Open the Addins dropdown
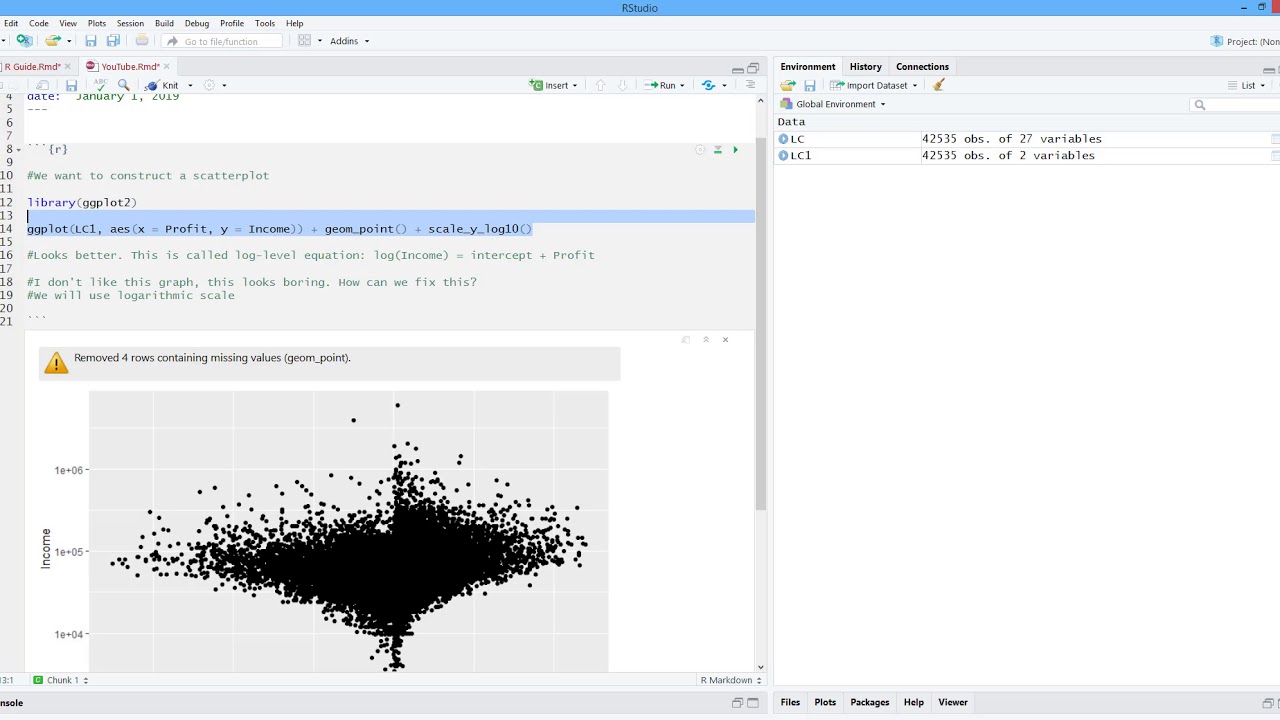The width and height of the screenshot is (1280, 720). coord(349,41)
